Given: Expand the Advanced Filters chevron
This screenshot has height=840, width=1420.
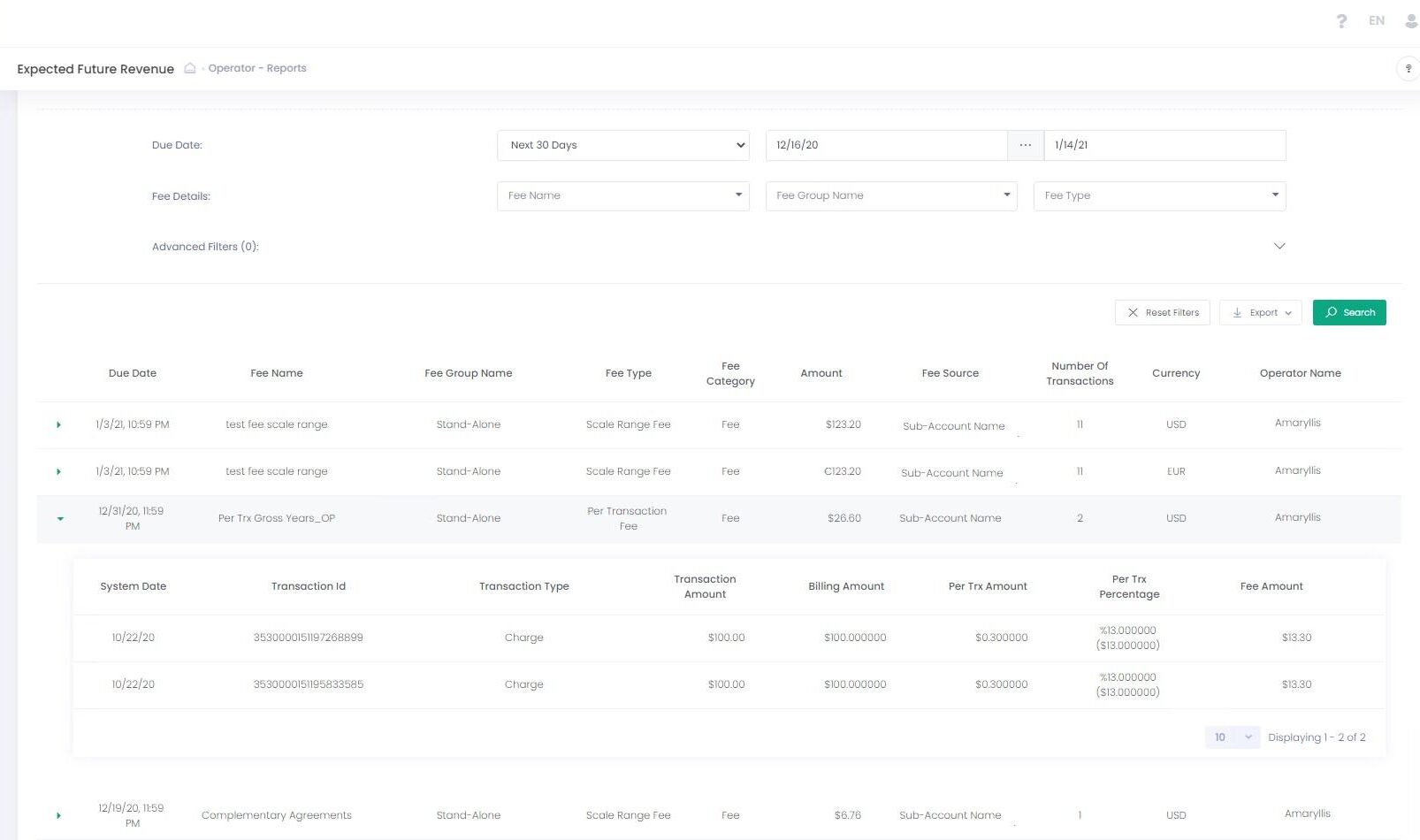Looking at the screenshot, I should pos(1279,246).
